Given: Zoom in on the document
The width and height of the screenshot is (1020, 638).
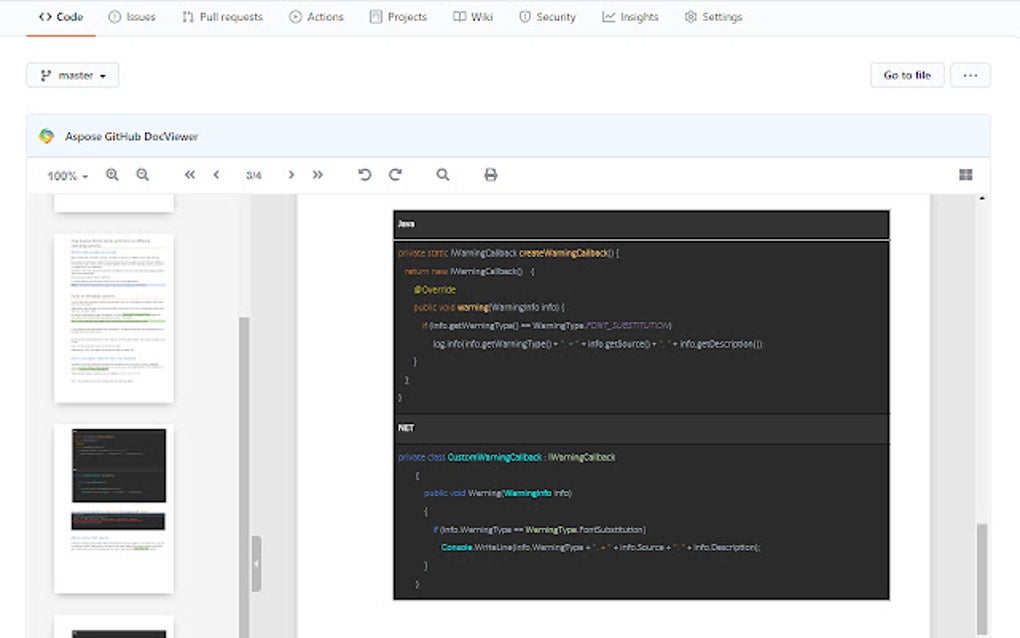Looking at the screenshot, I should [112, 174].
